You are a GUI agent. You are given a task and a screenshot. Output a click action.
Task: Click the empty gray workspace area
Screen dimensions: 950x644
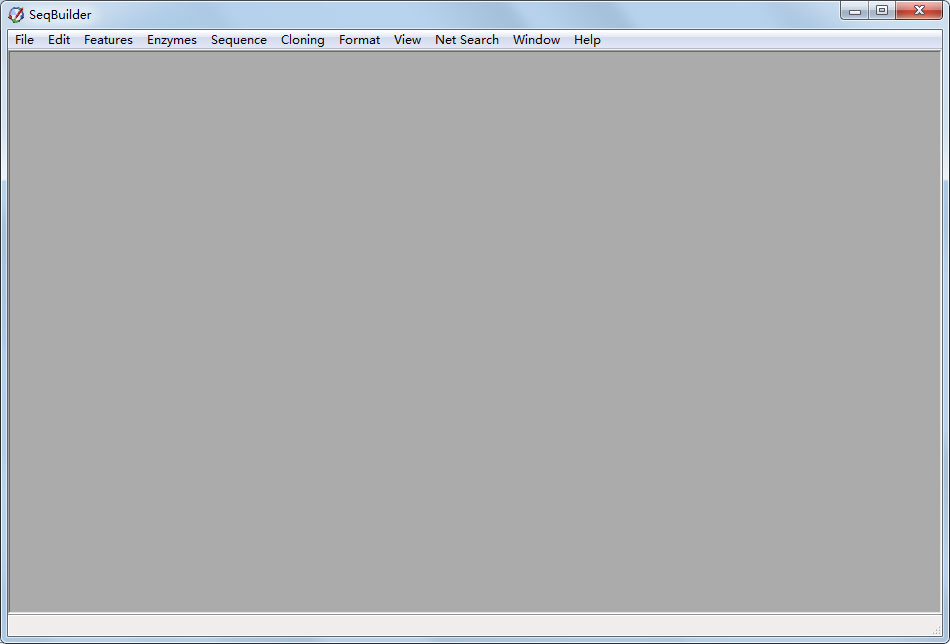475,330
